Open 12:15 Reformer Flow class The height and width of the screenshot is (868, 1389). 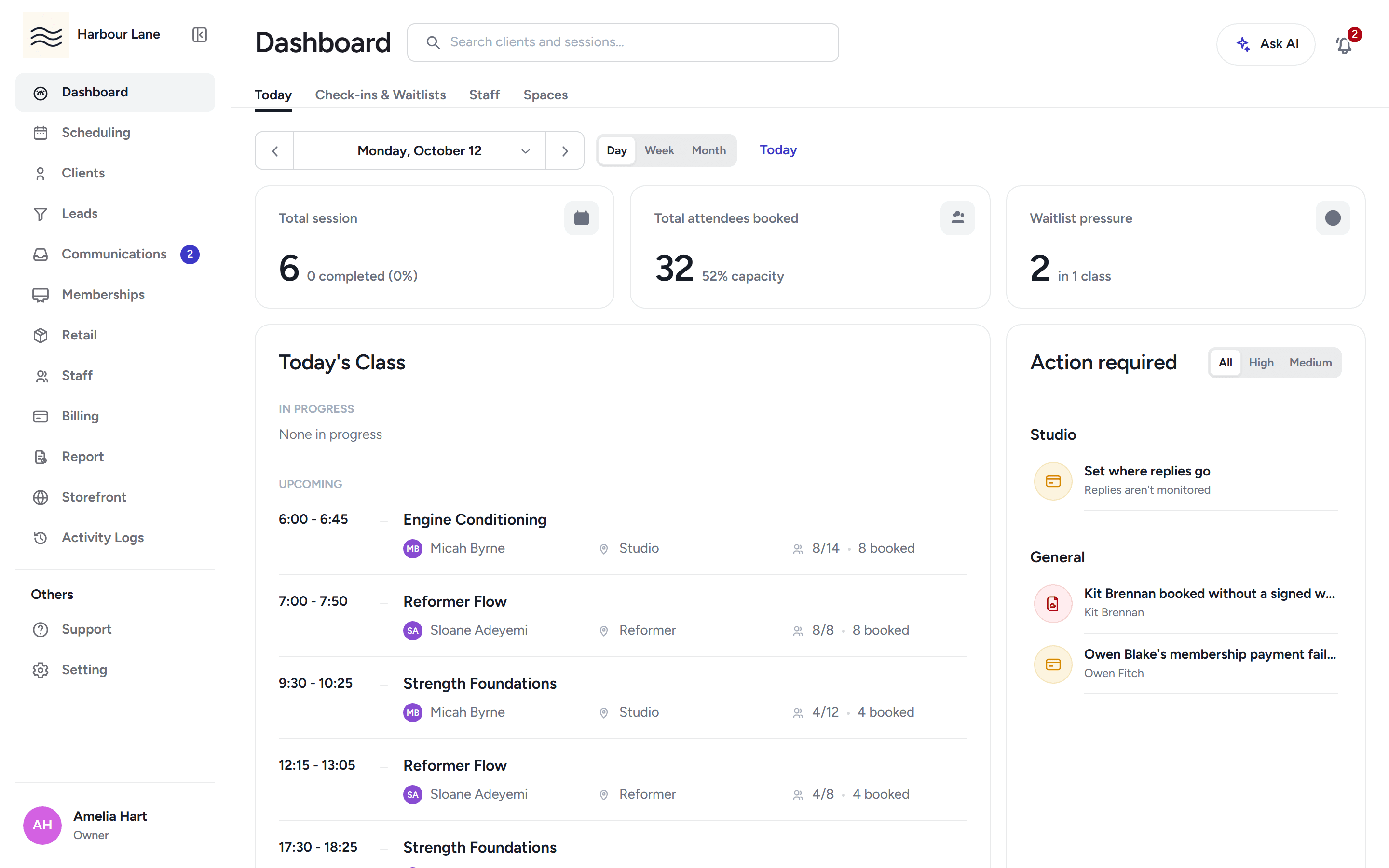pyautogui.click(x=455, y=766)
